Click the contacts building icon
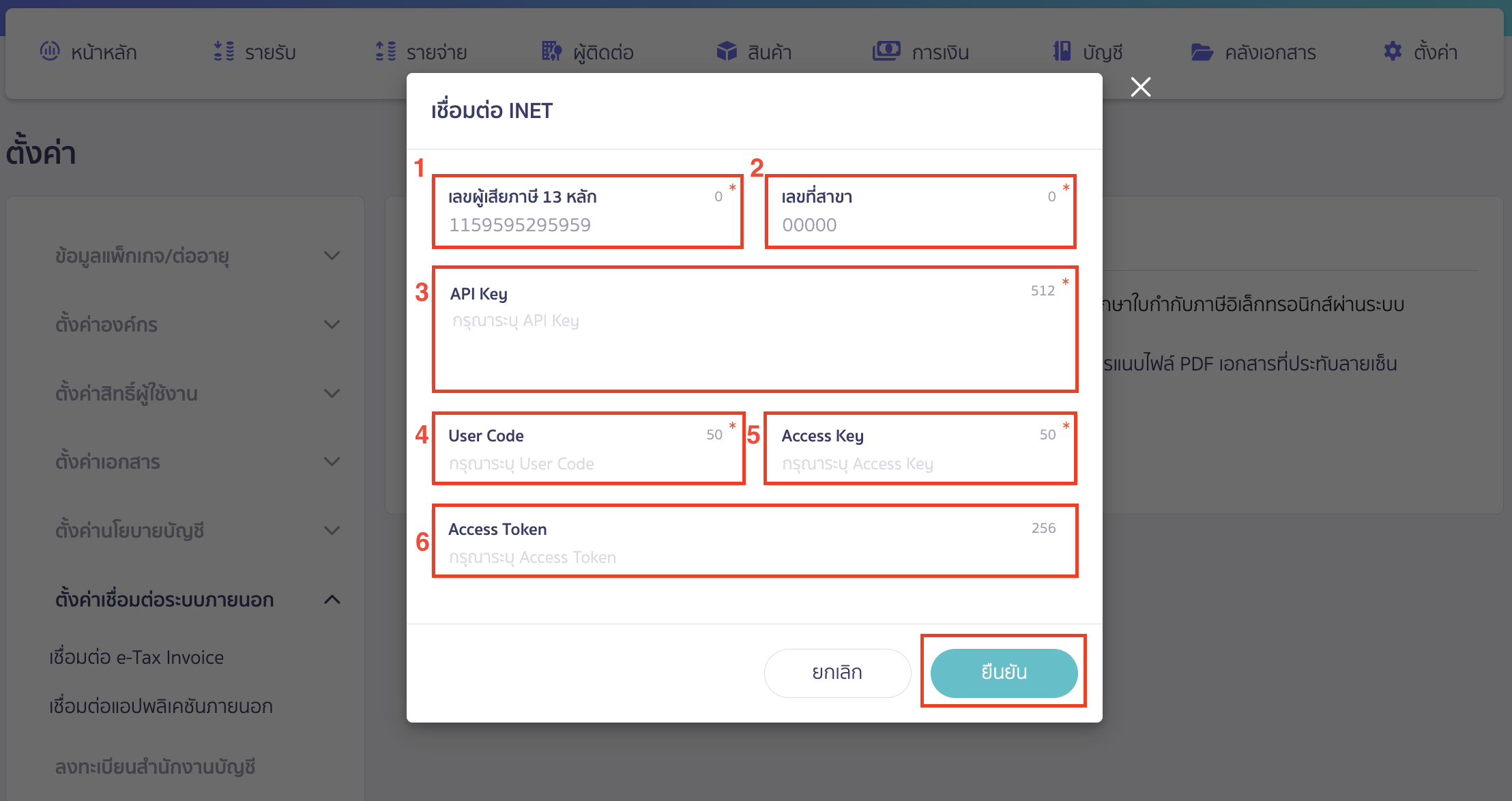Viewport: 1512px width, 801px height. (551, 51)
